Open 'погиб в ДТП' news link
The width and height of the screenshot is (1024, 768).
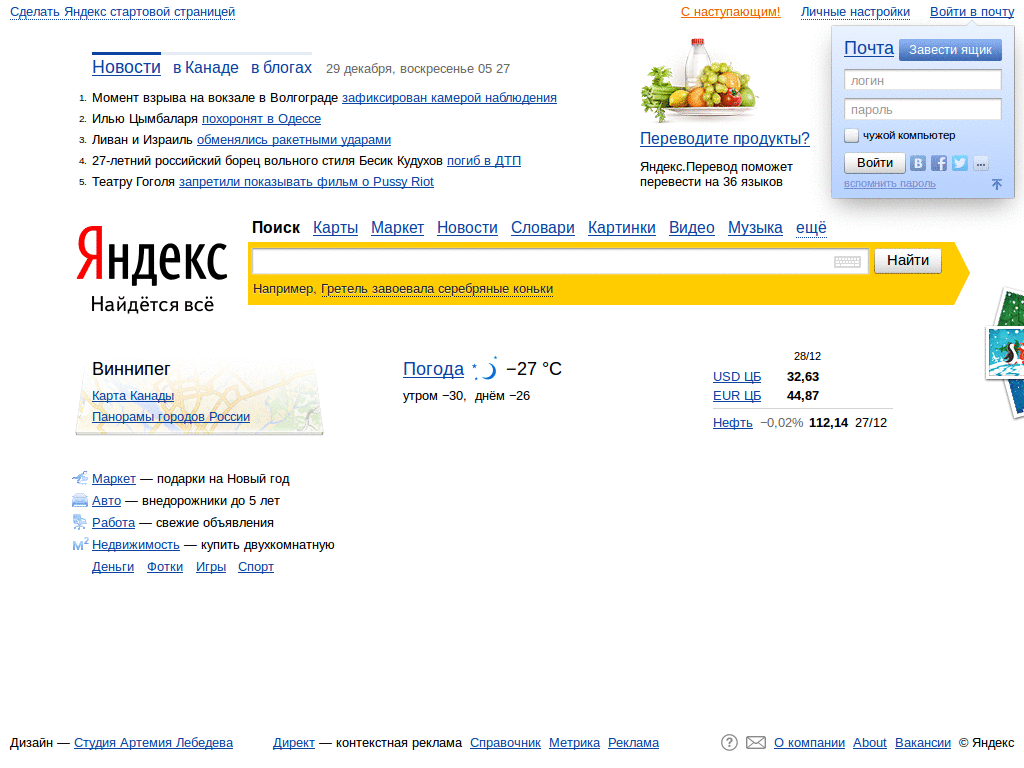[484, 160]
